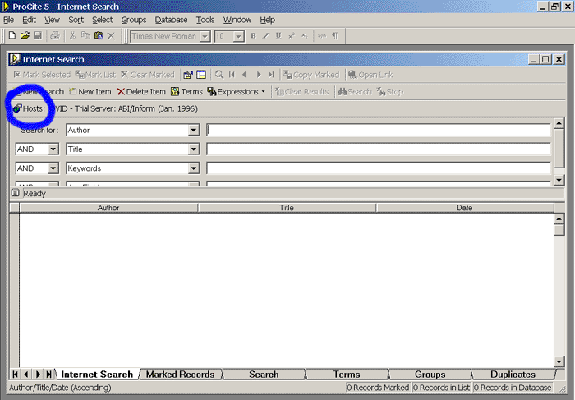
Task: Click search pane scrollbar down arrow
Action: (x=559, y=180)
